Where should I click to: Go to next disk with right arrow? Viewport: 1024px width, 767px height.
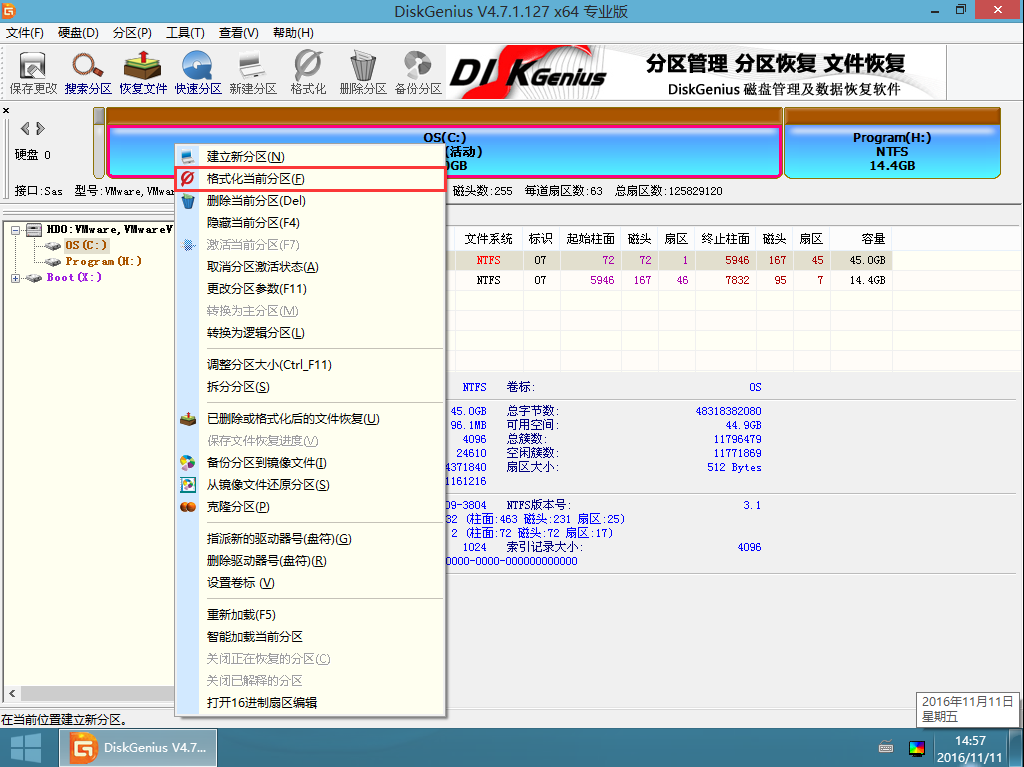tap(40, 129)
